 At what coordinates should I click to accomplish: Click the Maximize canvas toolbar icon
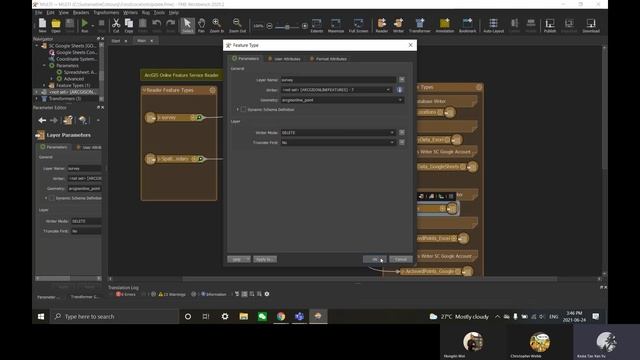[x=336, y=25]
